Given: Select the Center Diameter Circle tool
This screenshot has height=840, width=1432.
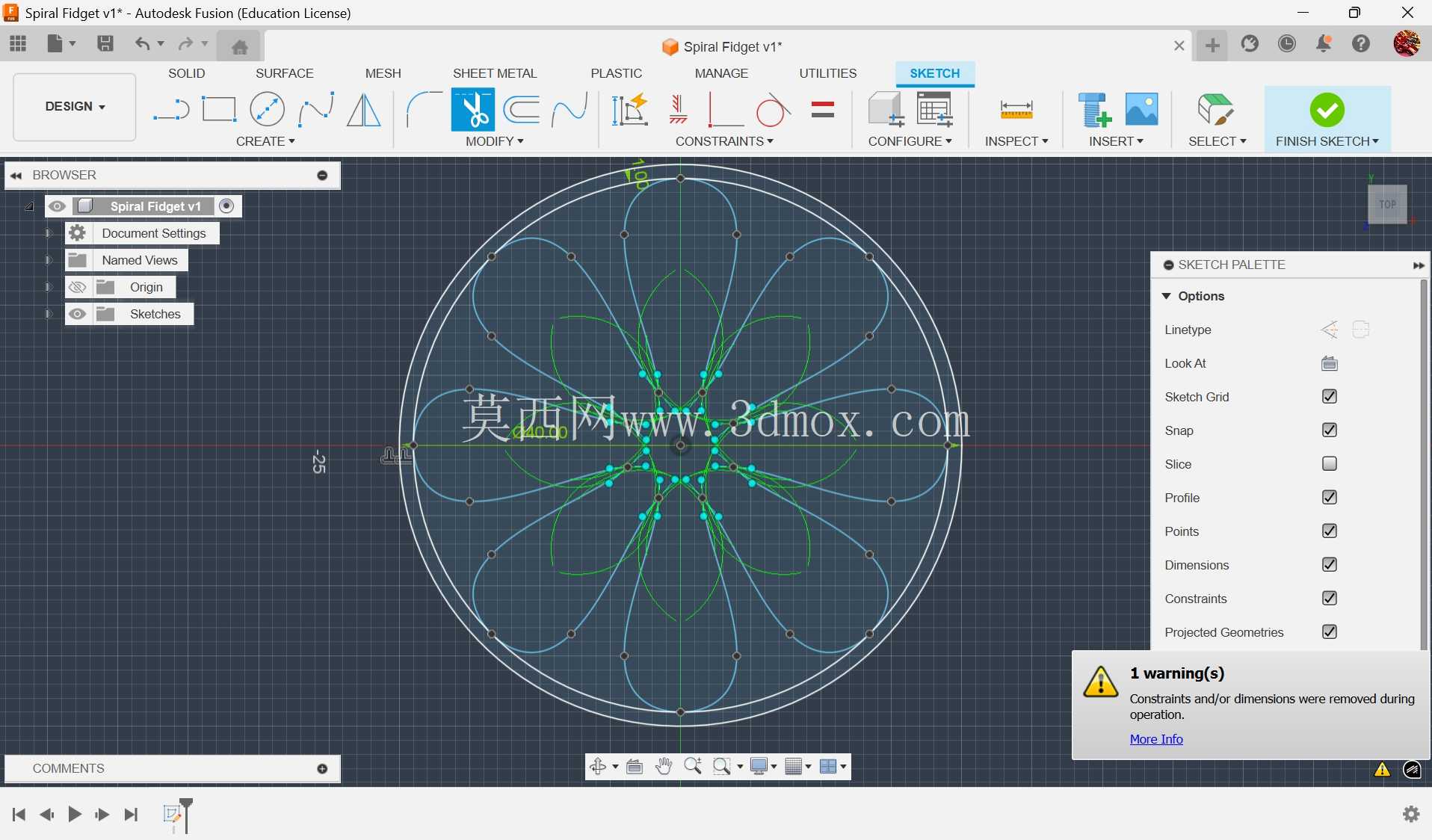Looking at the screenshot, I should (x=267, y=110).
